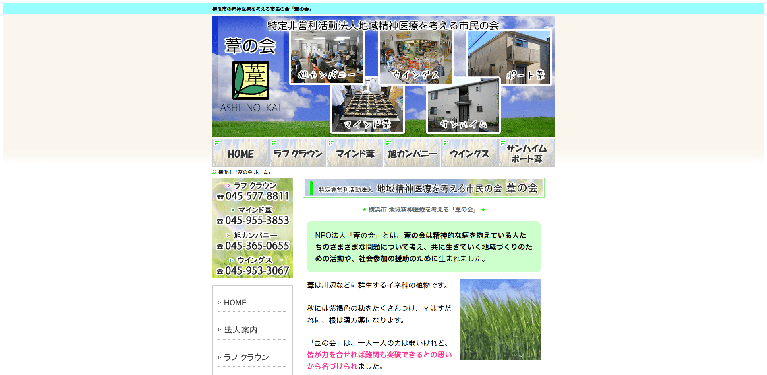The width and height of the screenshot is (767, 375).
Task: Click the 旭カンパニー photo in the banner
Action: tap(327, 57)
